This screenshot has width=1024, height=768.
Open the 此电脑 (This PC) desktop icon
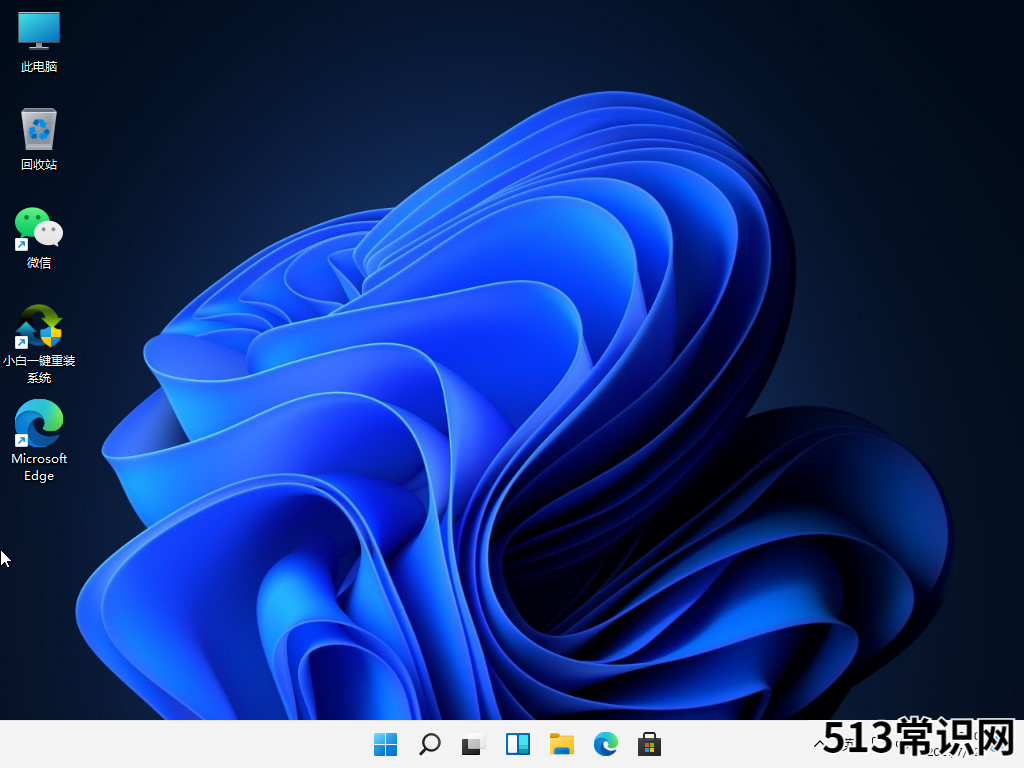point(39,31)
